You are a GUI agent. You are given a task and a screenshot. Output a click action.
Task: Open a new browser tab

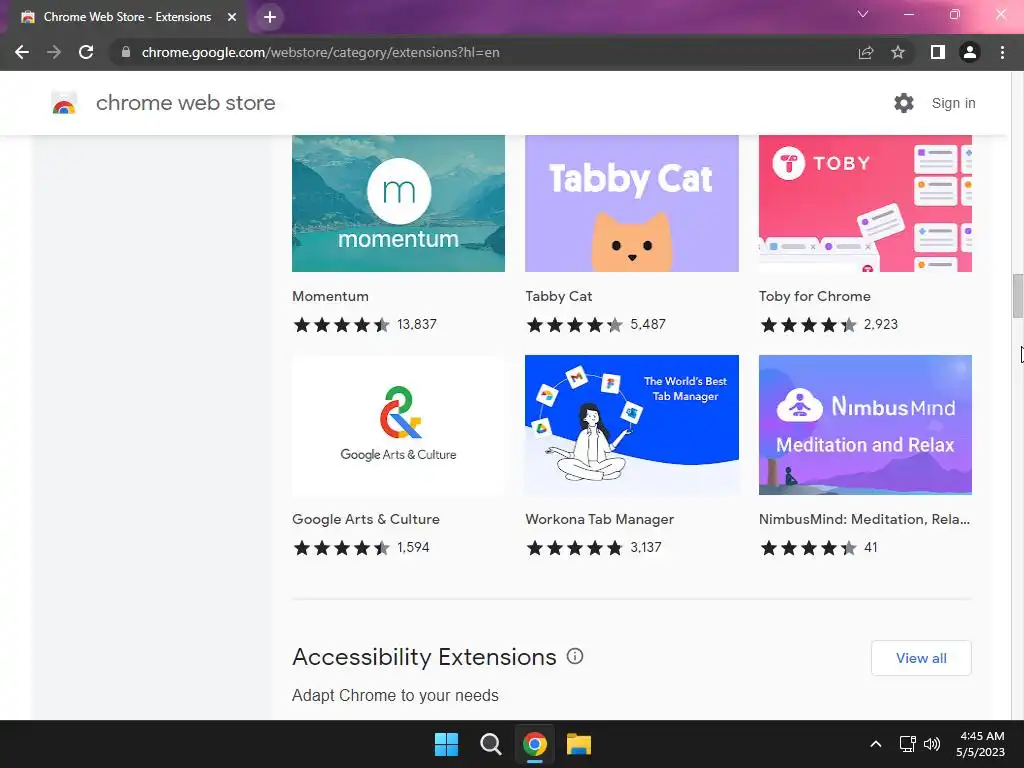coord(270,17)
